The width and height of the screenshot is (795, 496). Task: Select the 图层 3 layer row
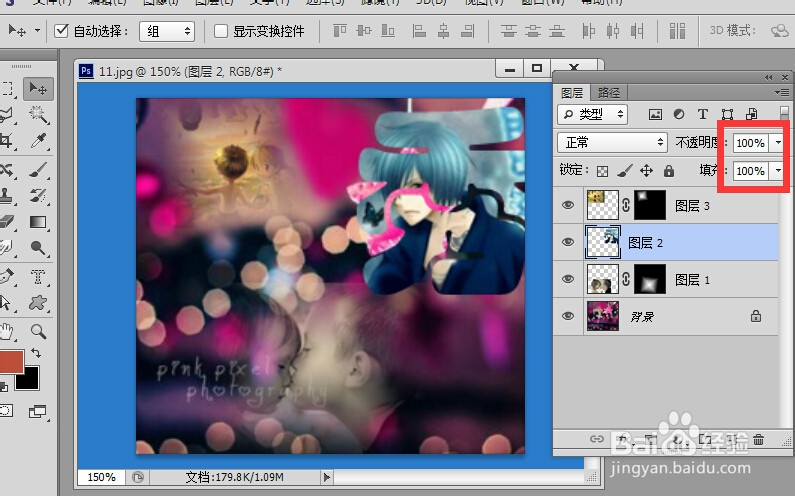click(x=665, y=205)
